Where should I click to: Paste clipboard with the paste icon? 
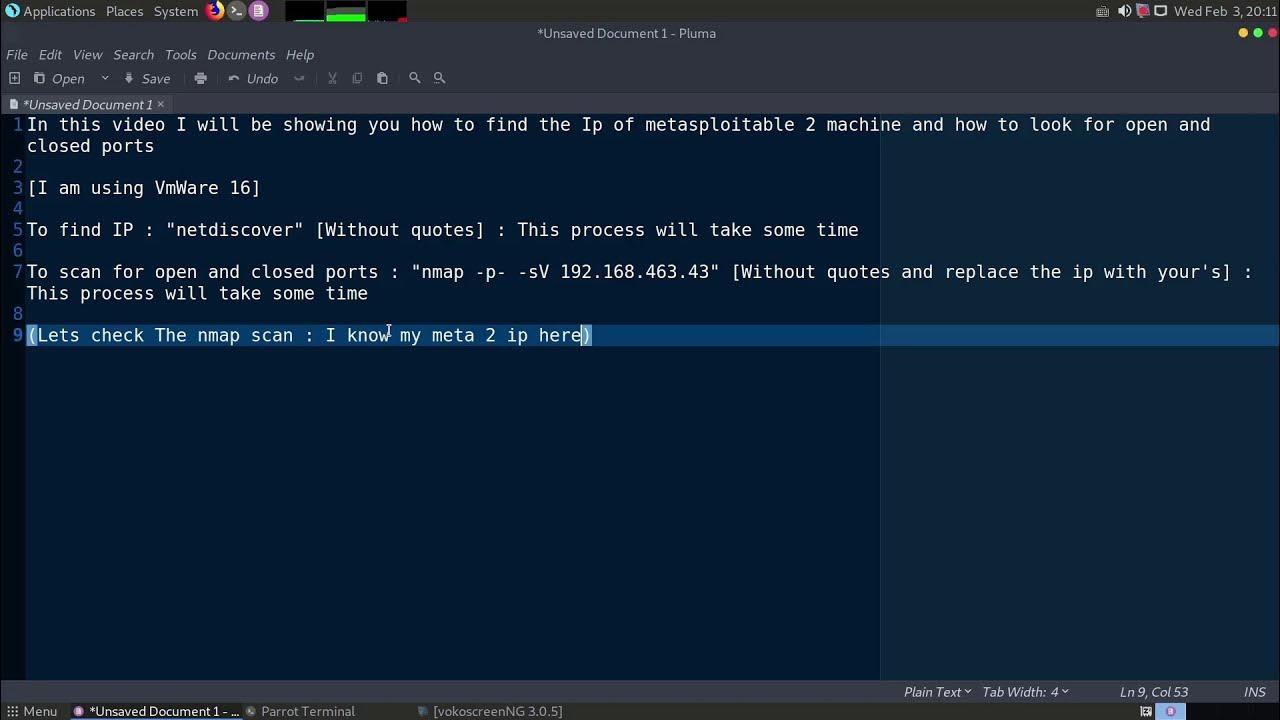(x=382, y=78)
